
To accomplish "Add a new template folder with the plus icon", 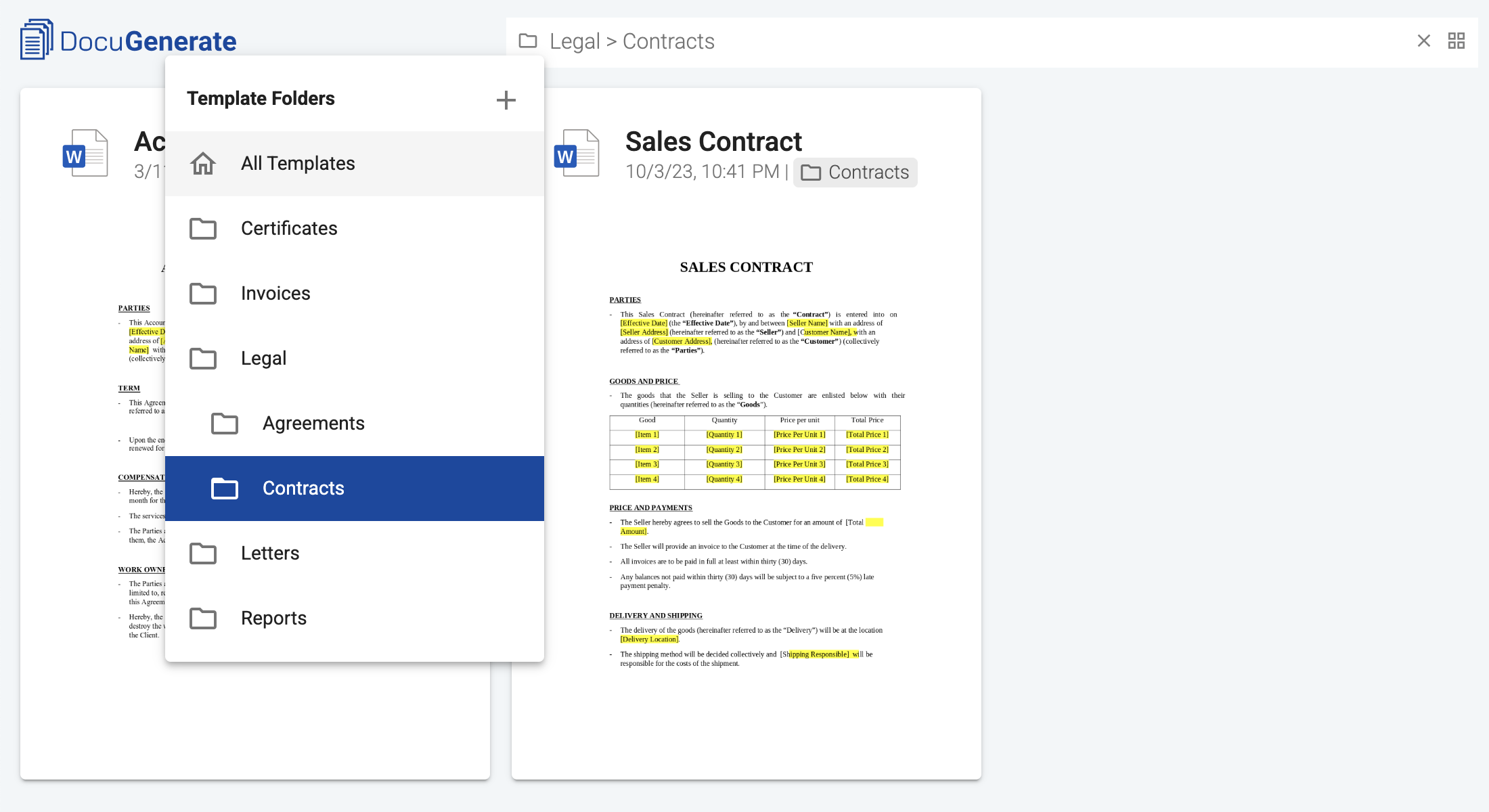I will pos(506,100).
